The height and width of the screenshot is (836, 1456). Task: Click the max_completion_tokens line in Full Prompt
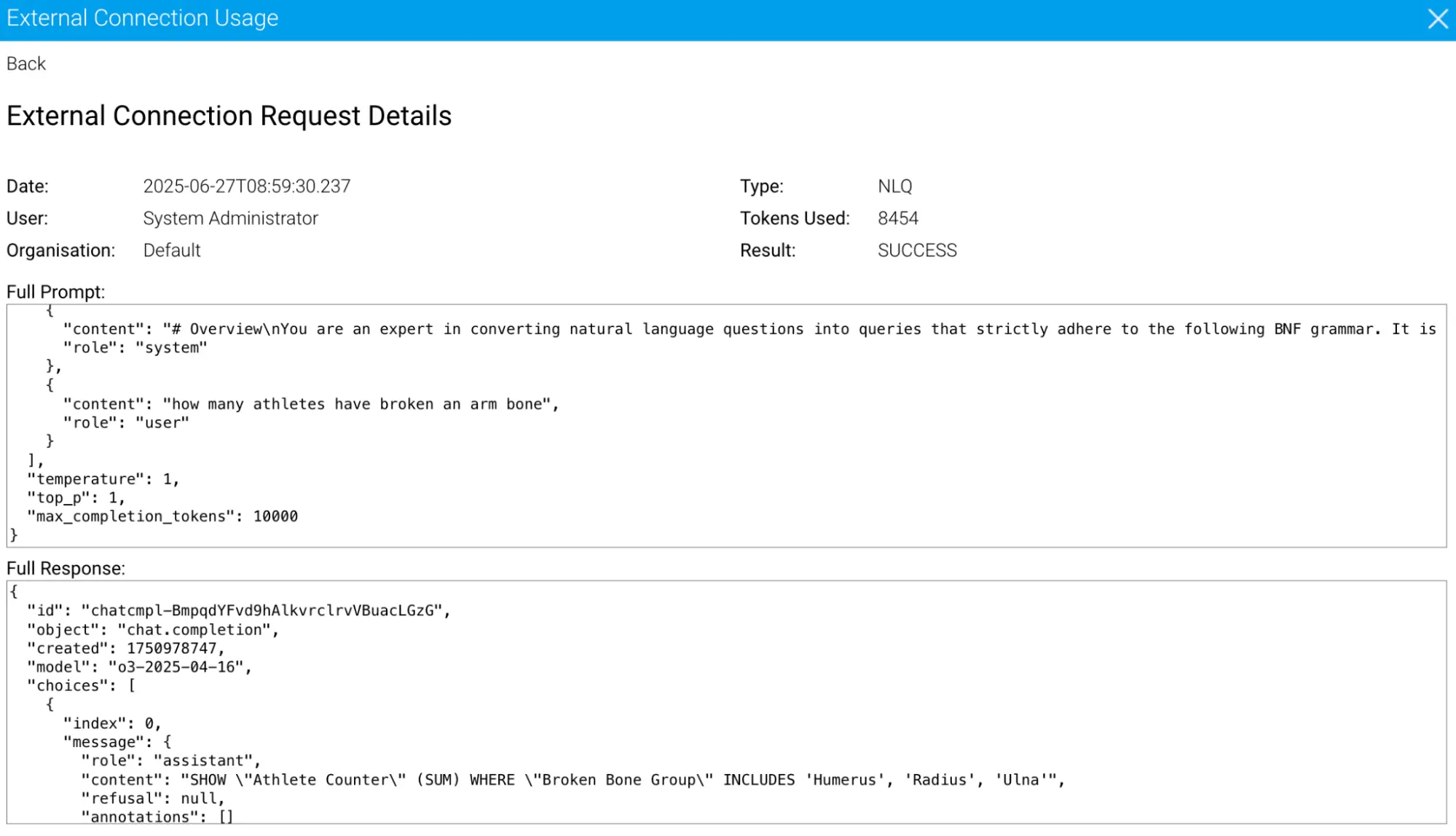(163, 516)
